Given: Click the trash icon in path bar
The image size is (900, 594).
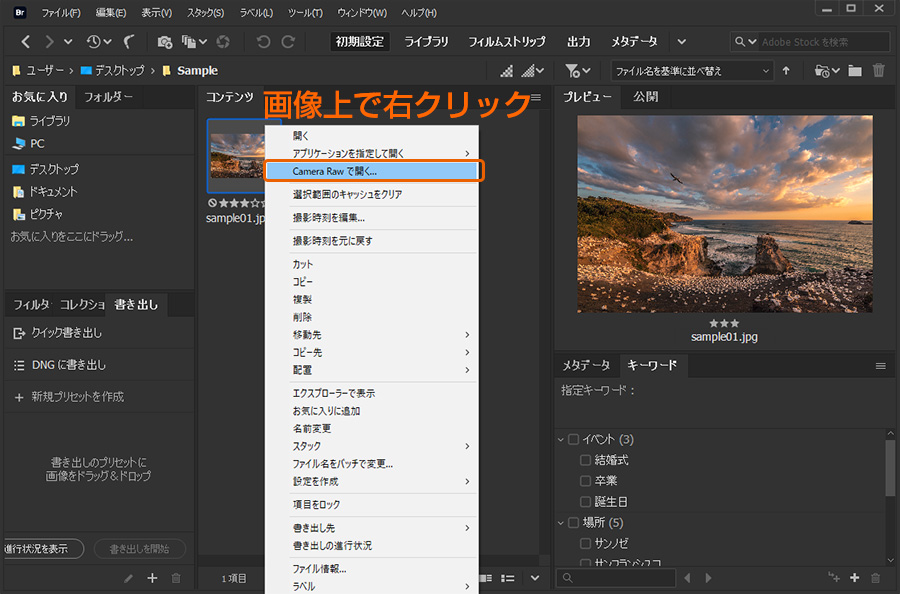Looking at the screenshot, I should click(879, 71).
